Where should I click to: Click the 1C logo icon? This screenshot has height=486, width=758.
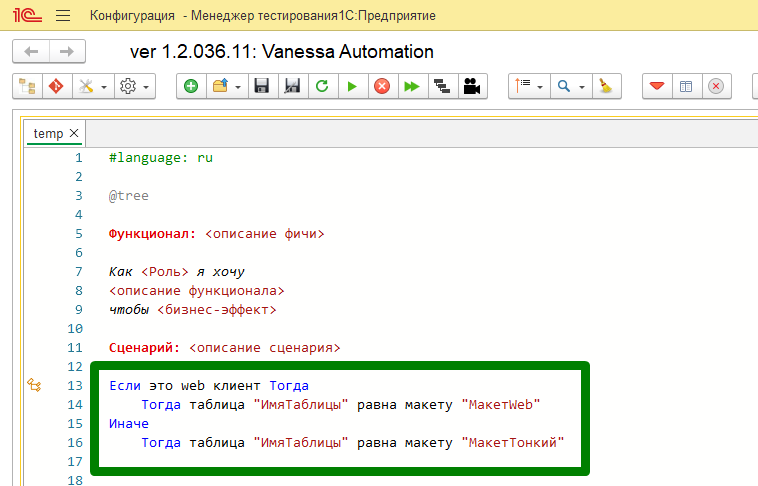pos(27,15)
